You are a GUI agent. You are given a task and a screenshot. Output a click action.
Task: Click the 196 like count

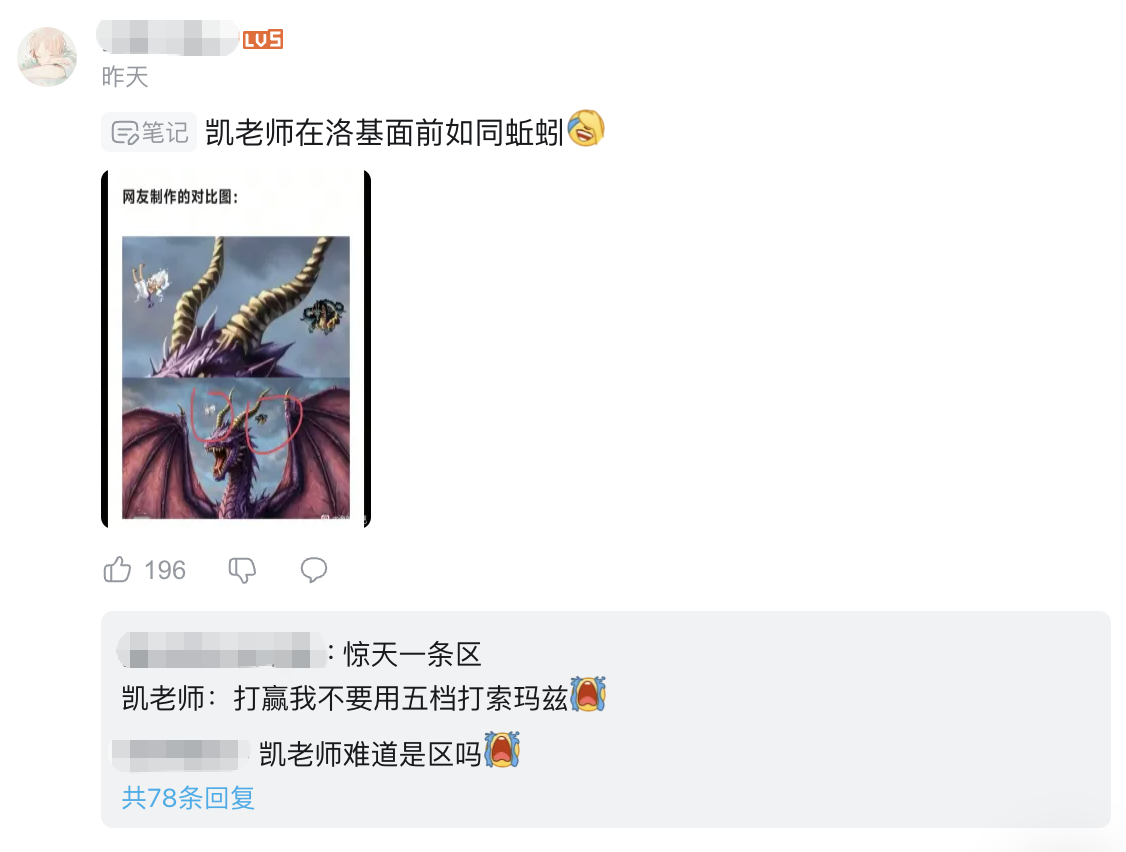pyautogui.click(x=165, y=570)
